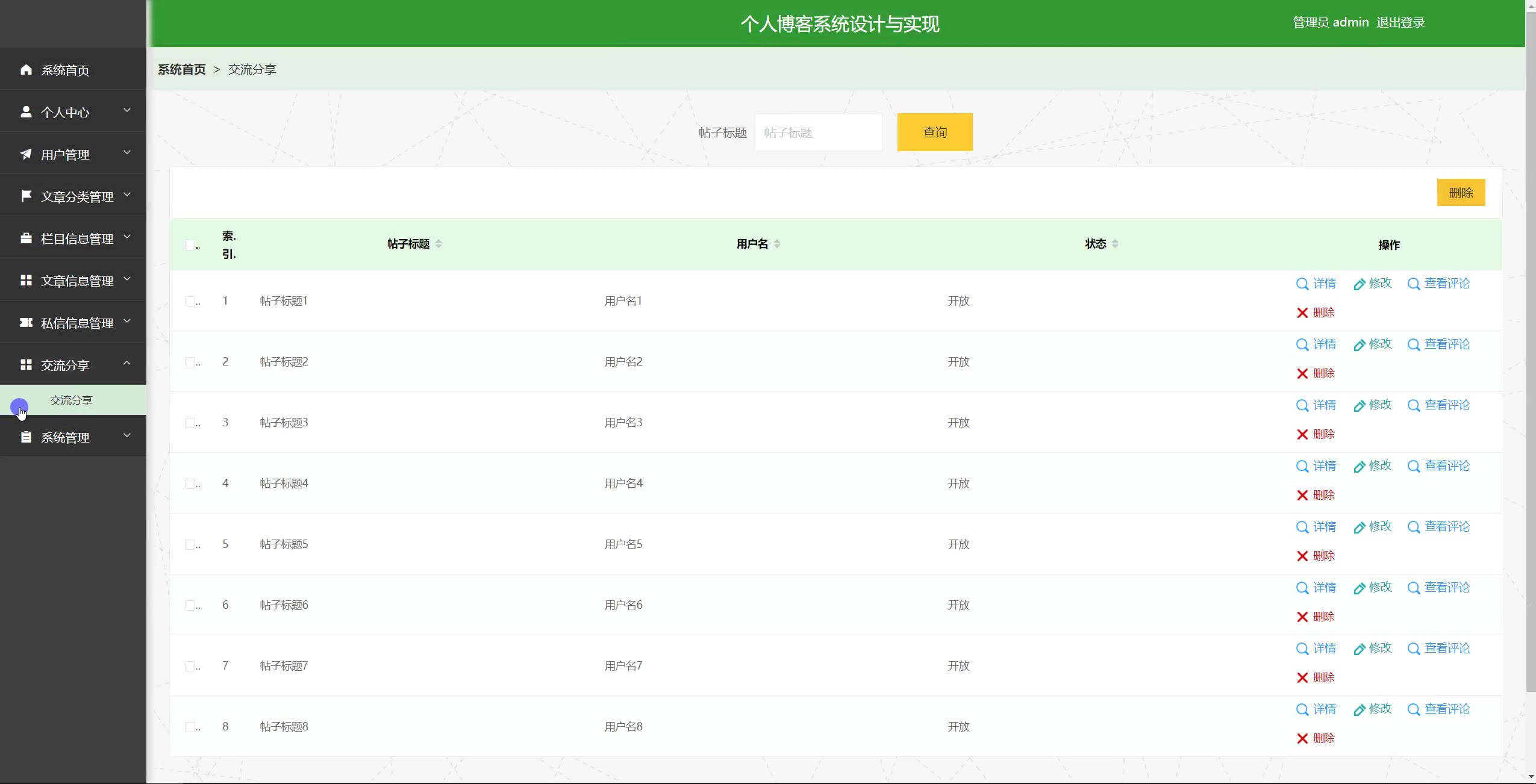
Task: Check the checkbox for row 帖子标题1
Action: [190, 301]
